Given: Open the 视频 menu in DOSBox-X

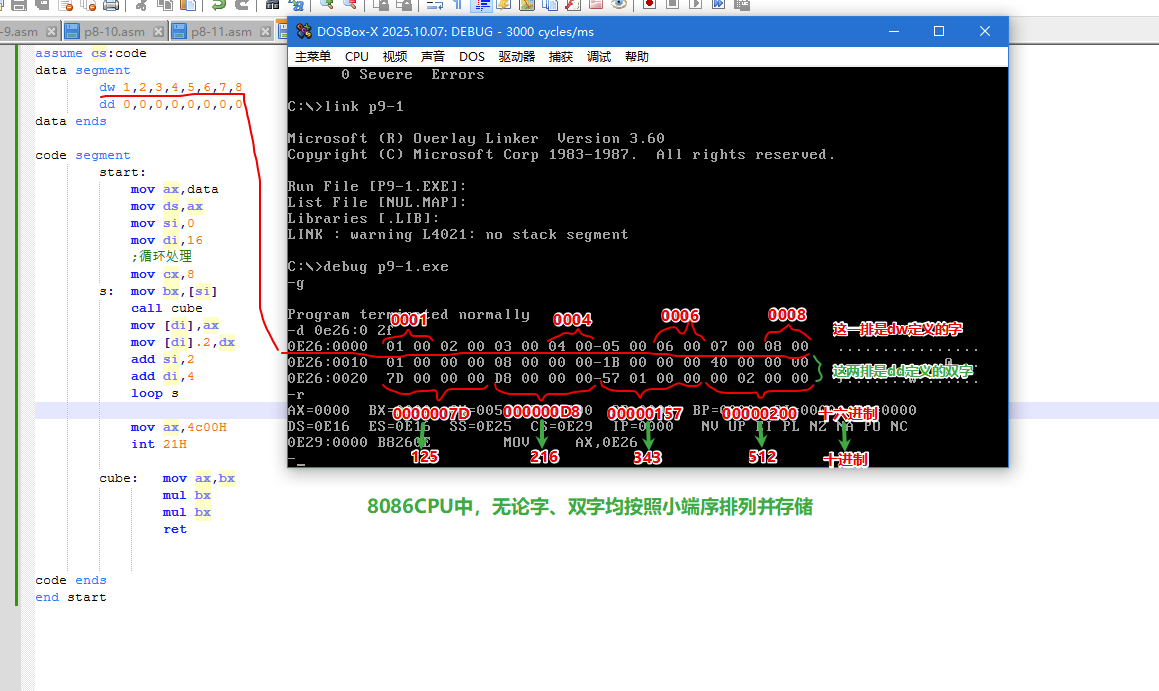Looking at the screenshot, I should (x=395, y=57).
